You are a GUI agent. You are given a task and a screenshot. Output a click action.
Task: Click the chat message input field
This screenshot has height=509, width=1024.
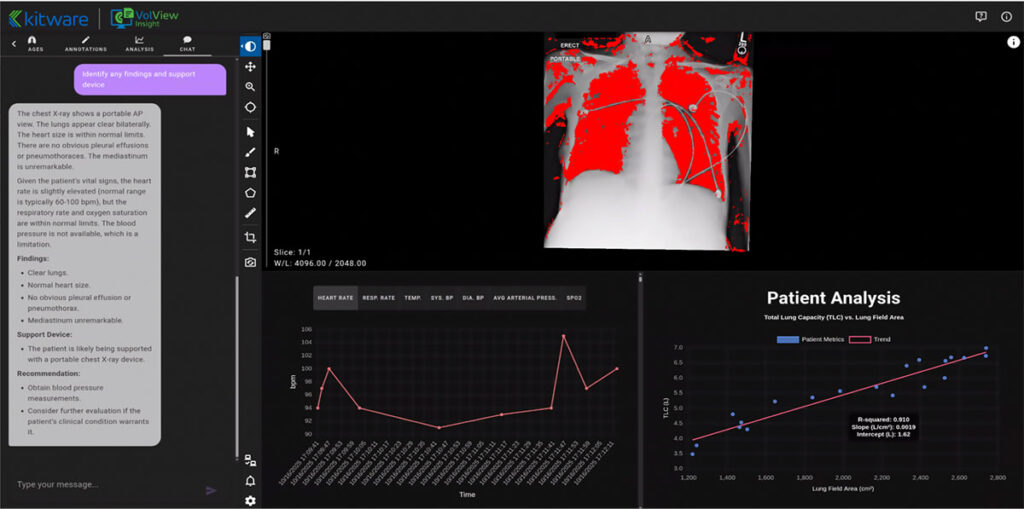tap(105, 485)
